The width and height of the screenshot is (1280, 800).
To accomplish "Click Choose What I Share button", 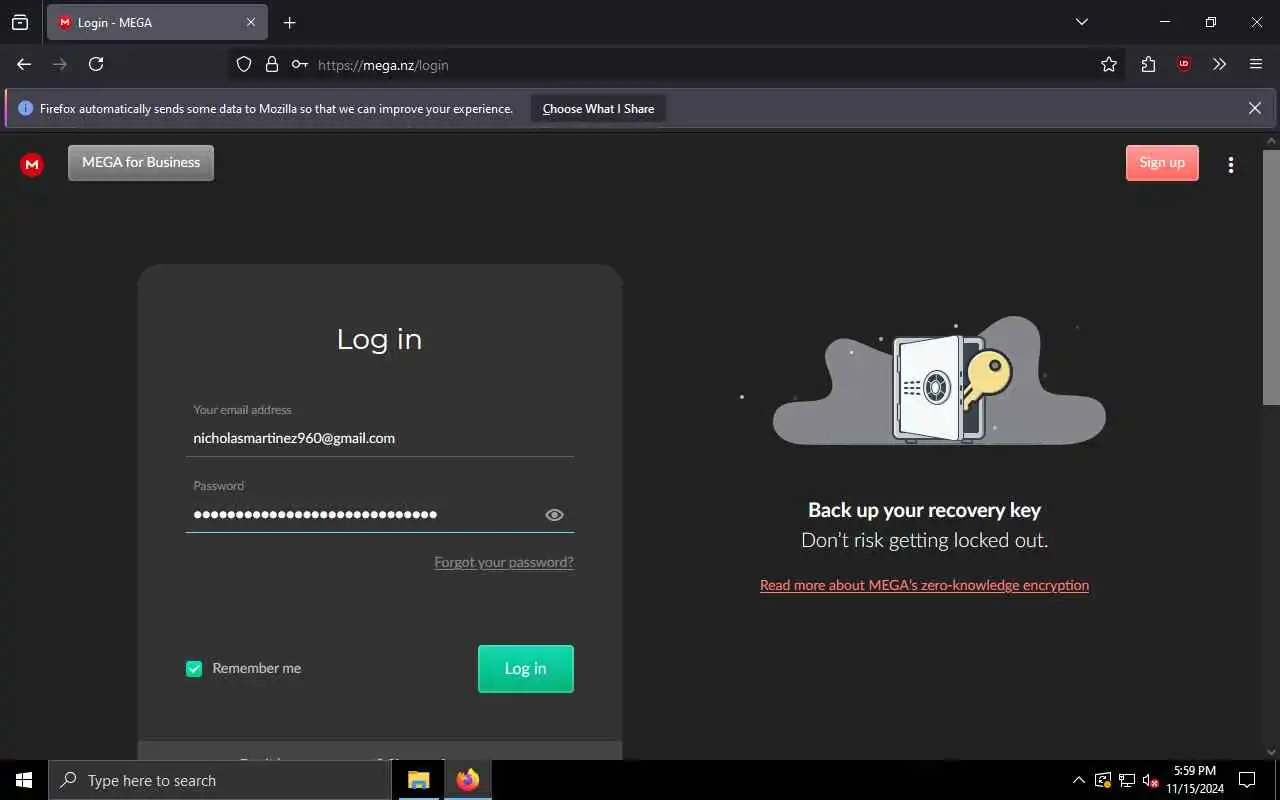I will click(x=598, y=109).
